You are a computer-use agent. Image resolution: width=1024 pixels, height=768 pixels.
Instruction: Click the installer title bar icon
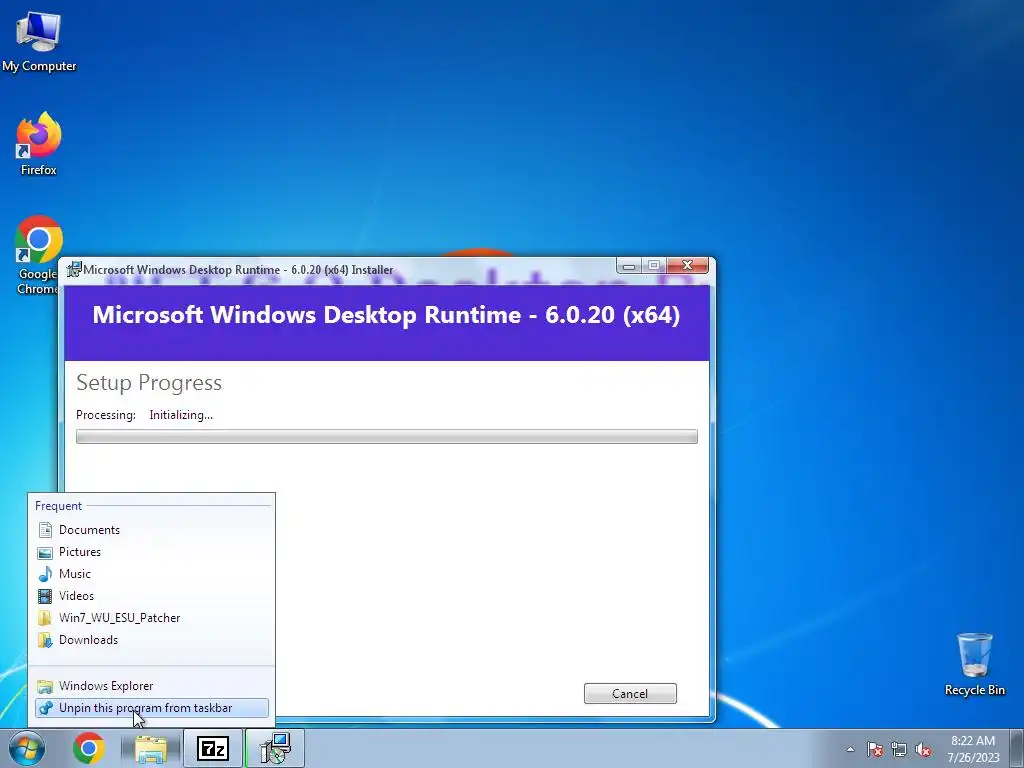click(x=74, y=269)
